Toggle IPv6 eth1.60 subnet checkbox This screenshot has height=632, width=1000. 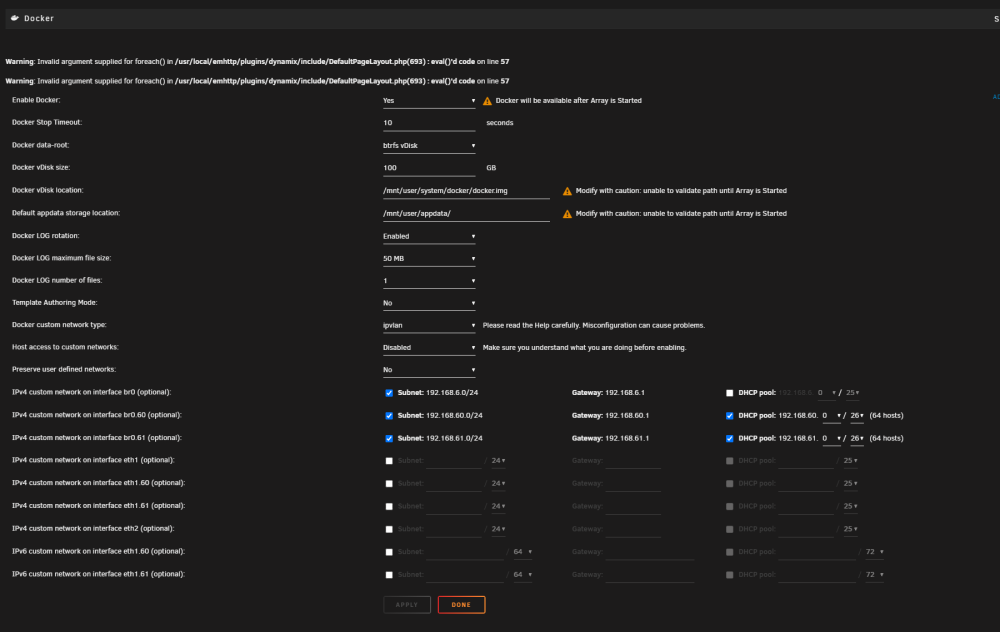pos(389,552)
